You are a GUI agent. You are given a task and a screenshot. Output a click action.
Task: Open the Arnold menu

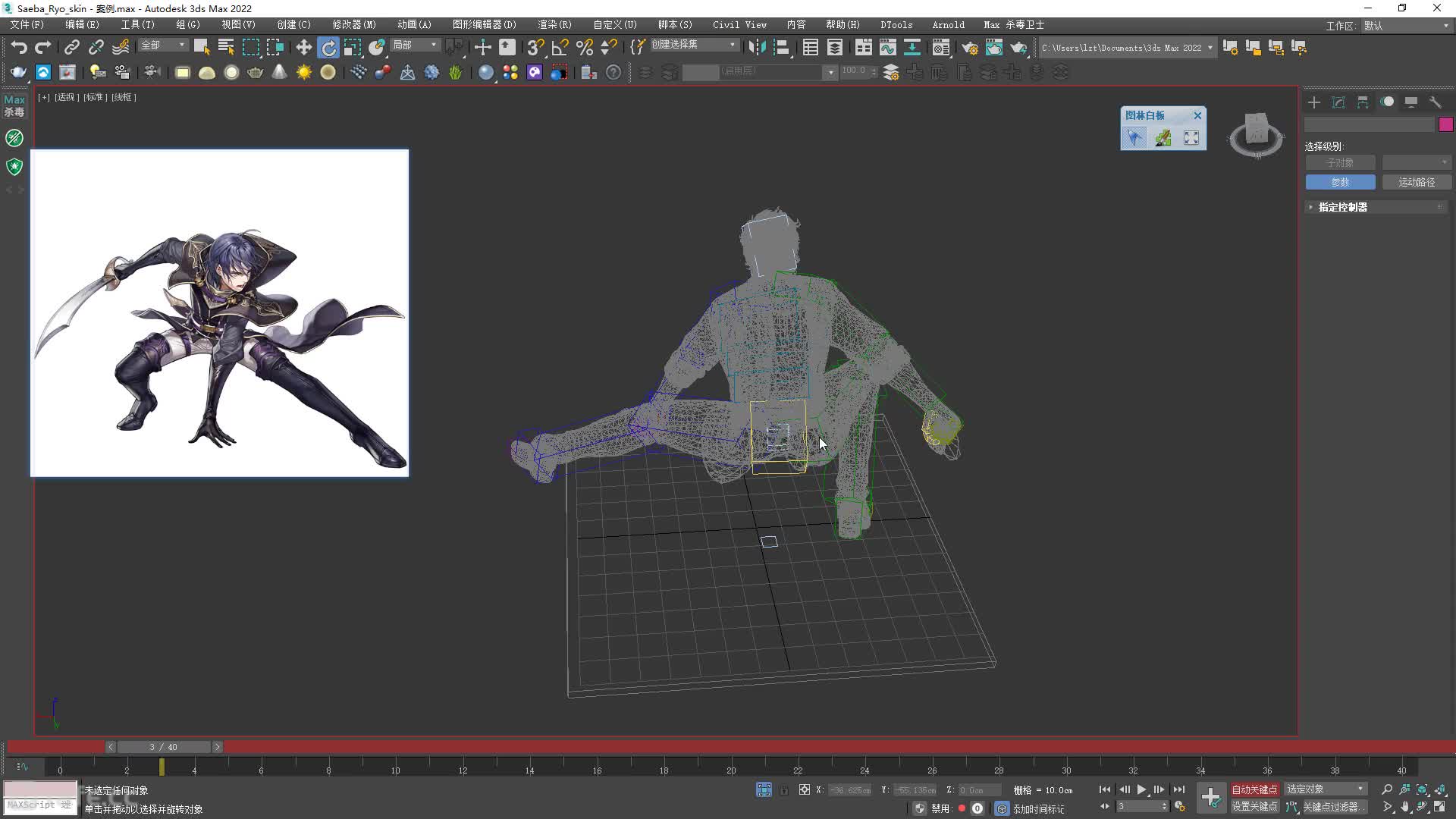pyautogui.click(x=948, y=24)
